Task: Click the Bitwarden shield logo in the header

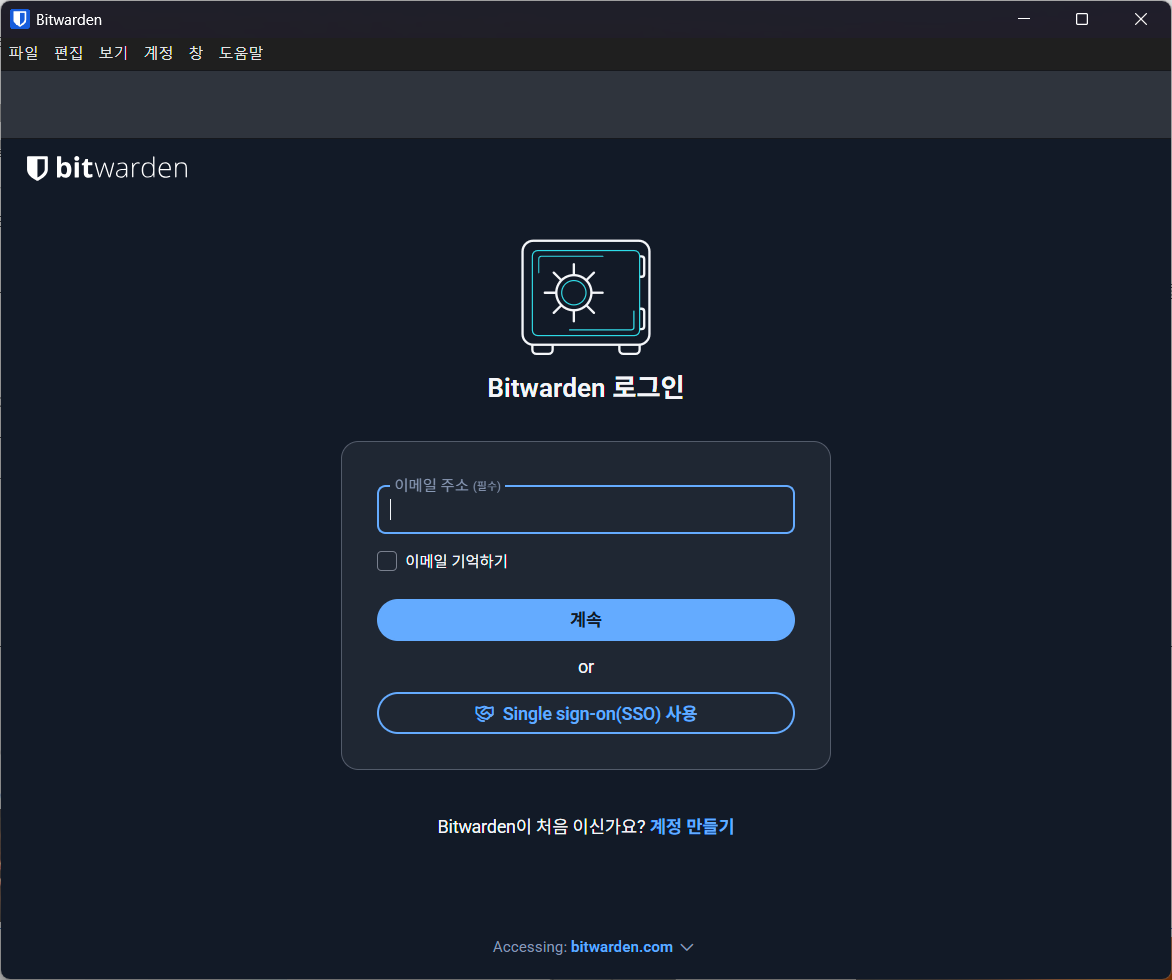Action: click(37, 167)
